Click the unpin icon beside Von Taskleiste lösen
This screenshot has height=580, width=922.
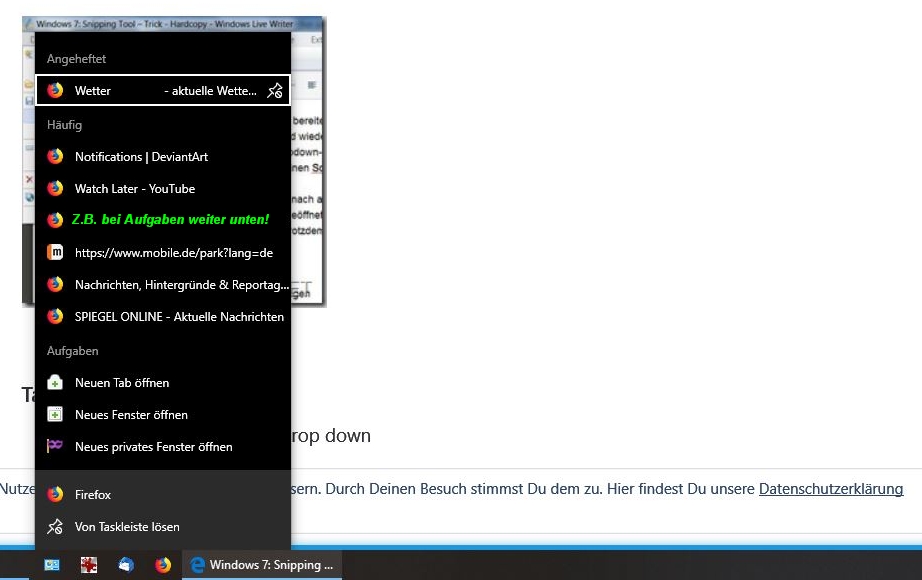pyautogui.click(x=55, y=526)
